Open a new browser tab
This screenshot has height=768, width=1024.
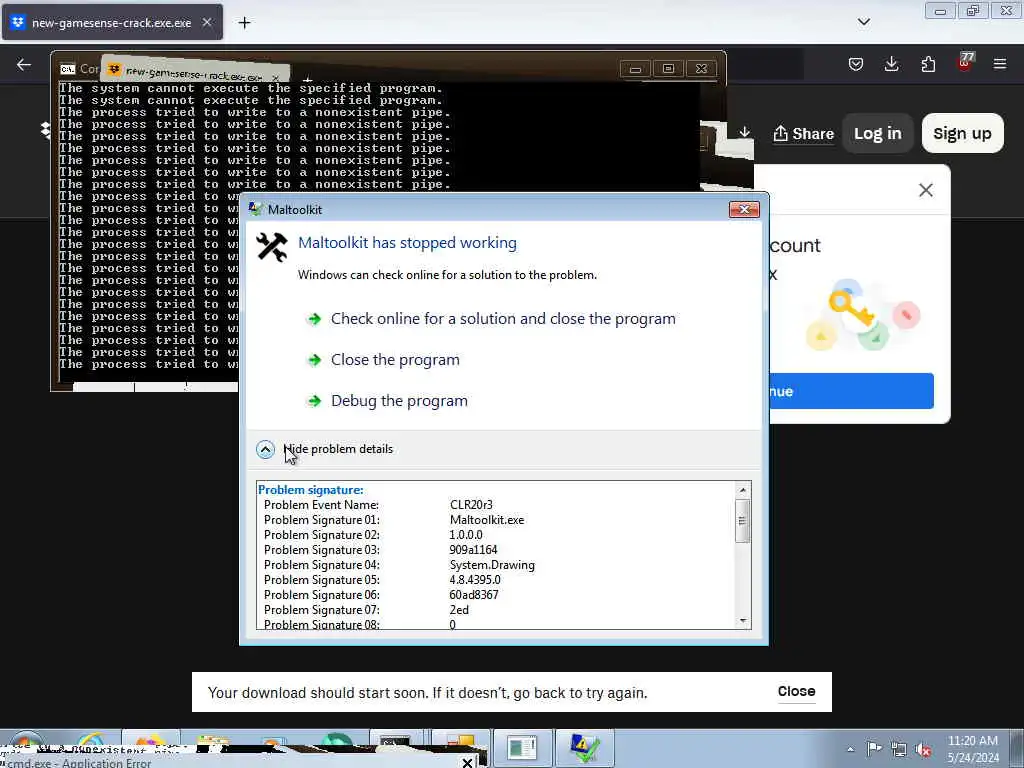(244, 23)
